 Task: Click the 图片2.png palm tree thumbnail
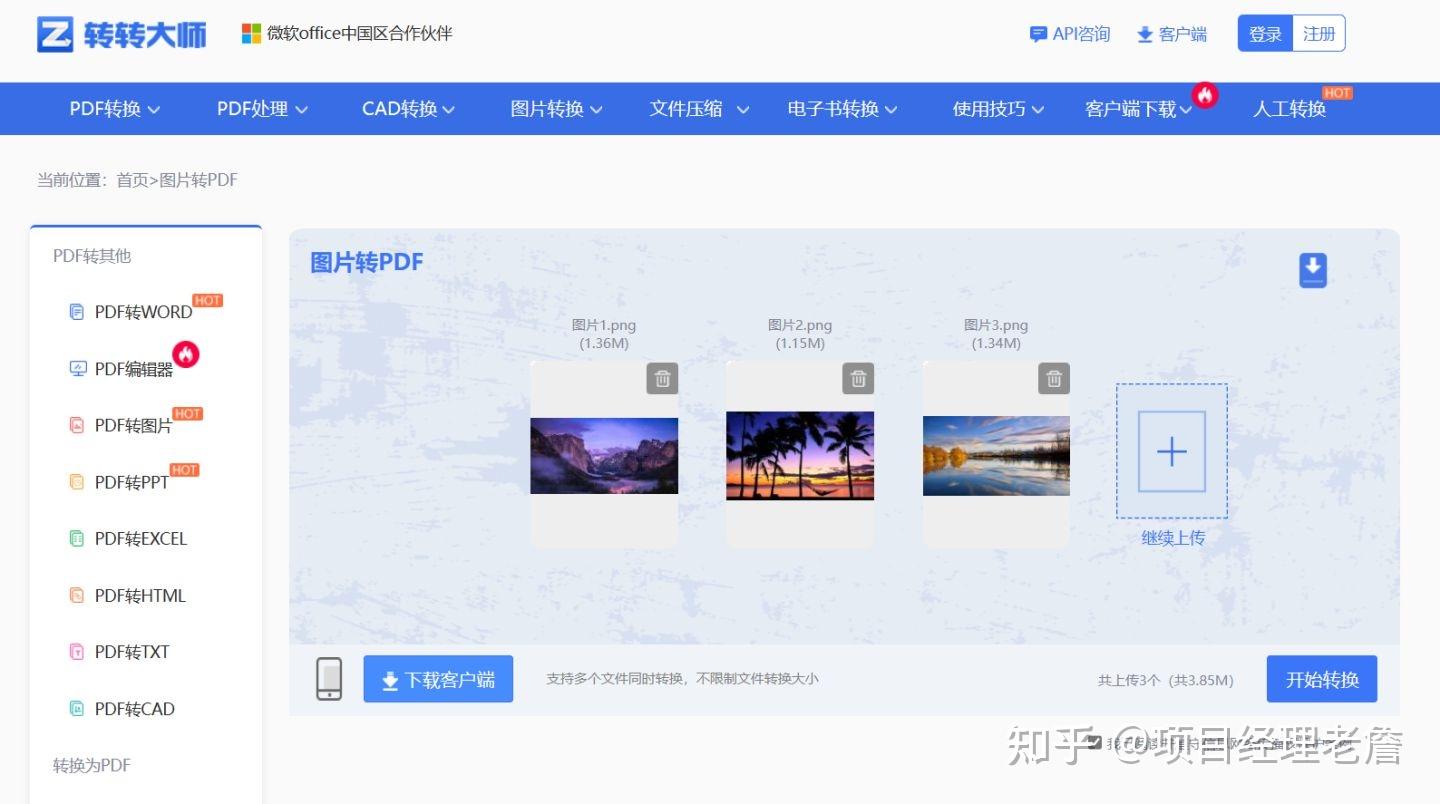point(800,455)
